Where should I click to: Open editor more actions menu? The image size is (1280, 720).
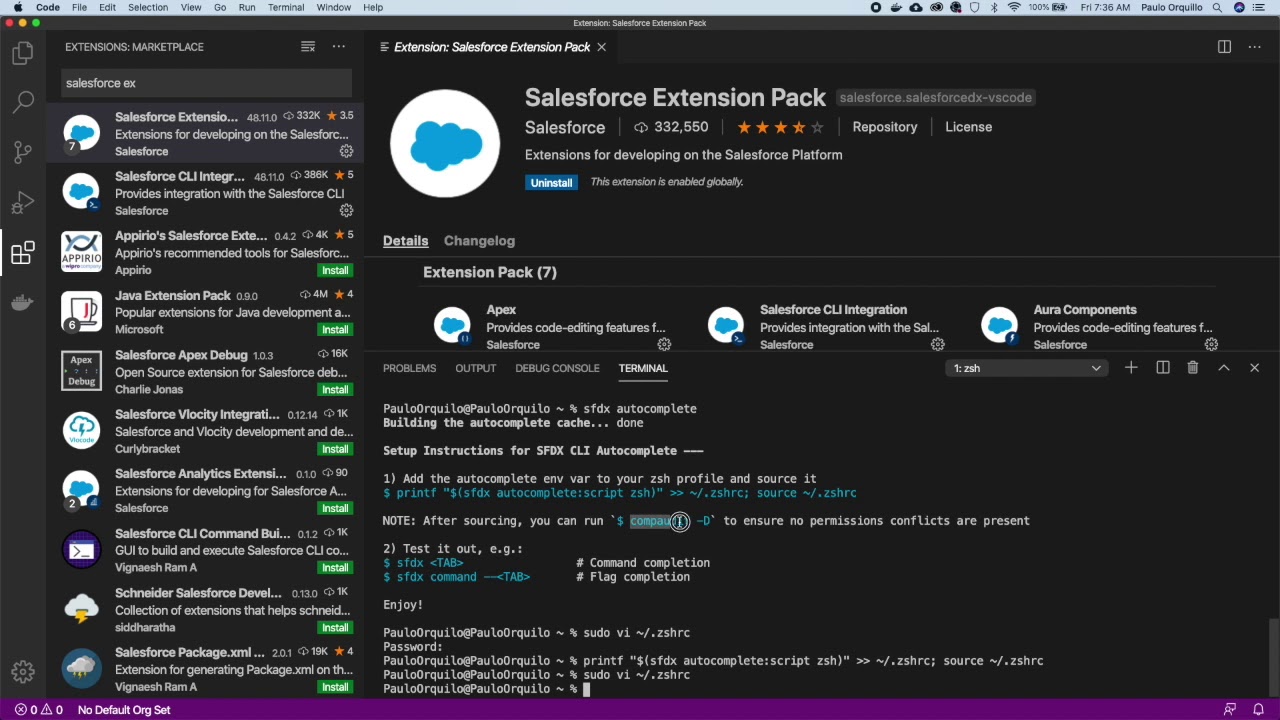[x=1255, y=47]
